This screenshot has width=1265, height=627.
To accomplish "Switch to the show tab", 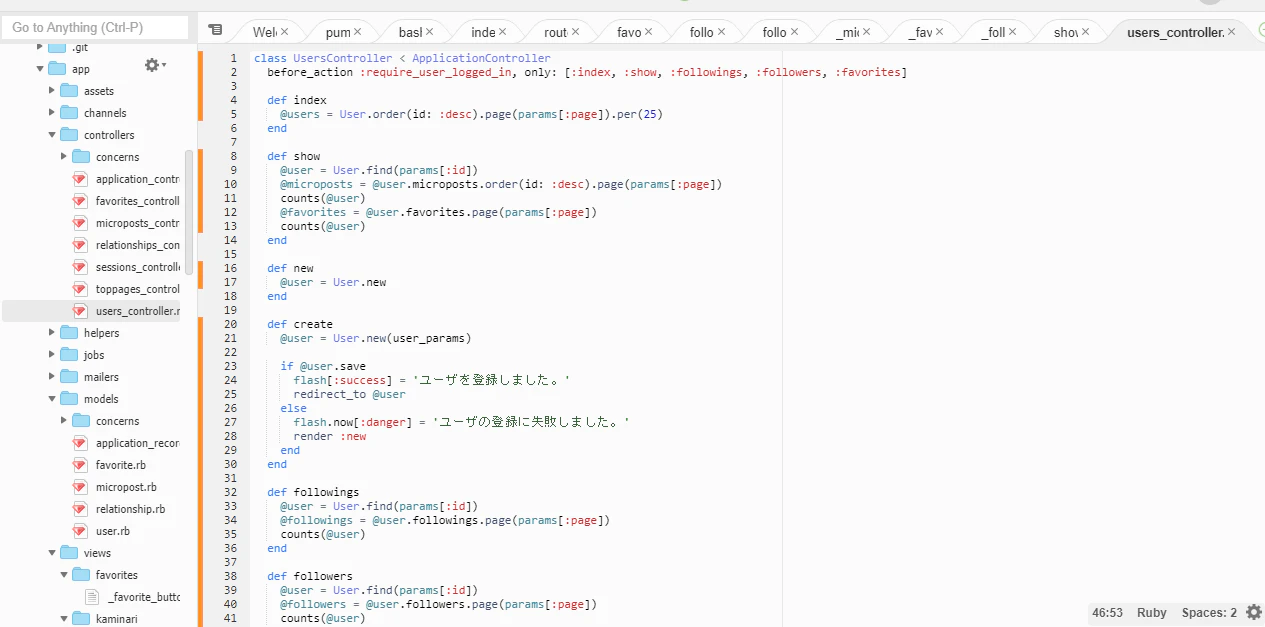I will (1066, 32).
